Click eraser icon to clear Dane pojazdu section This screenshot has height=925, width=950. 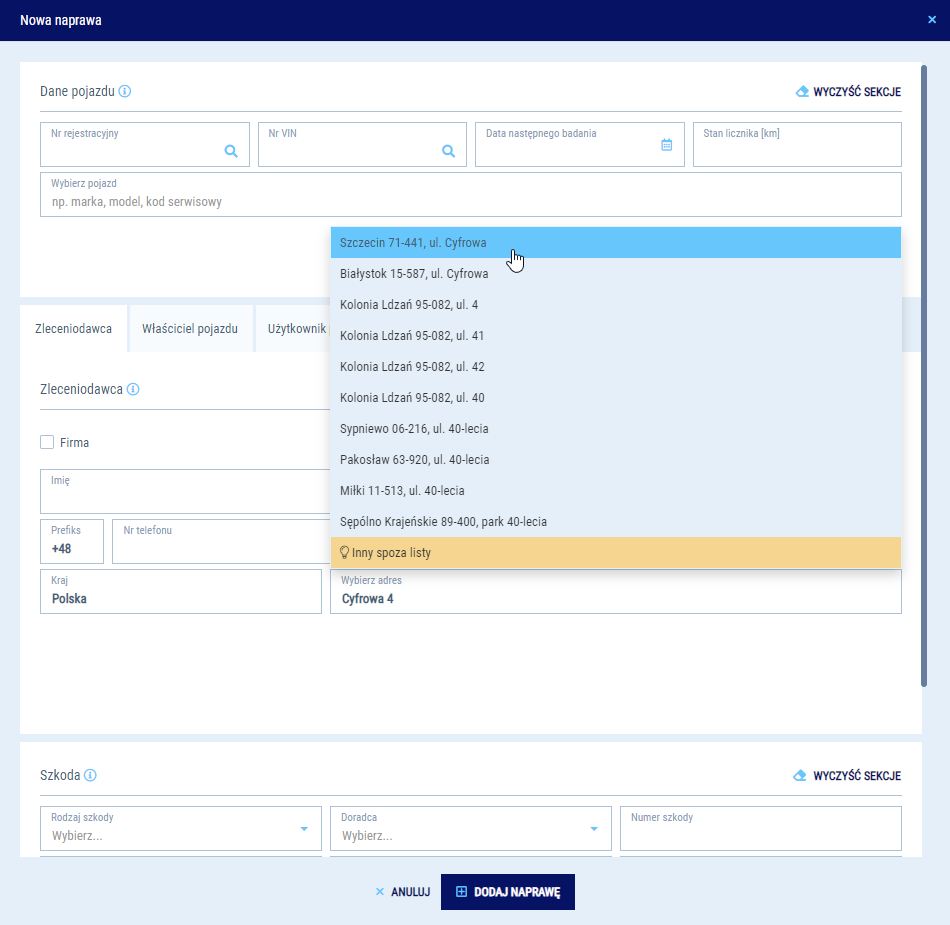801,92
